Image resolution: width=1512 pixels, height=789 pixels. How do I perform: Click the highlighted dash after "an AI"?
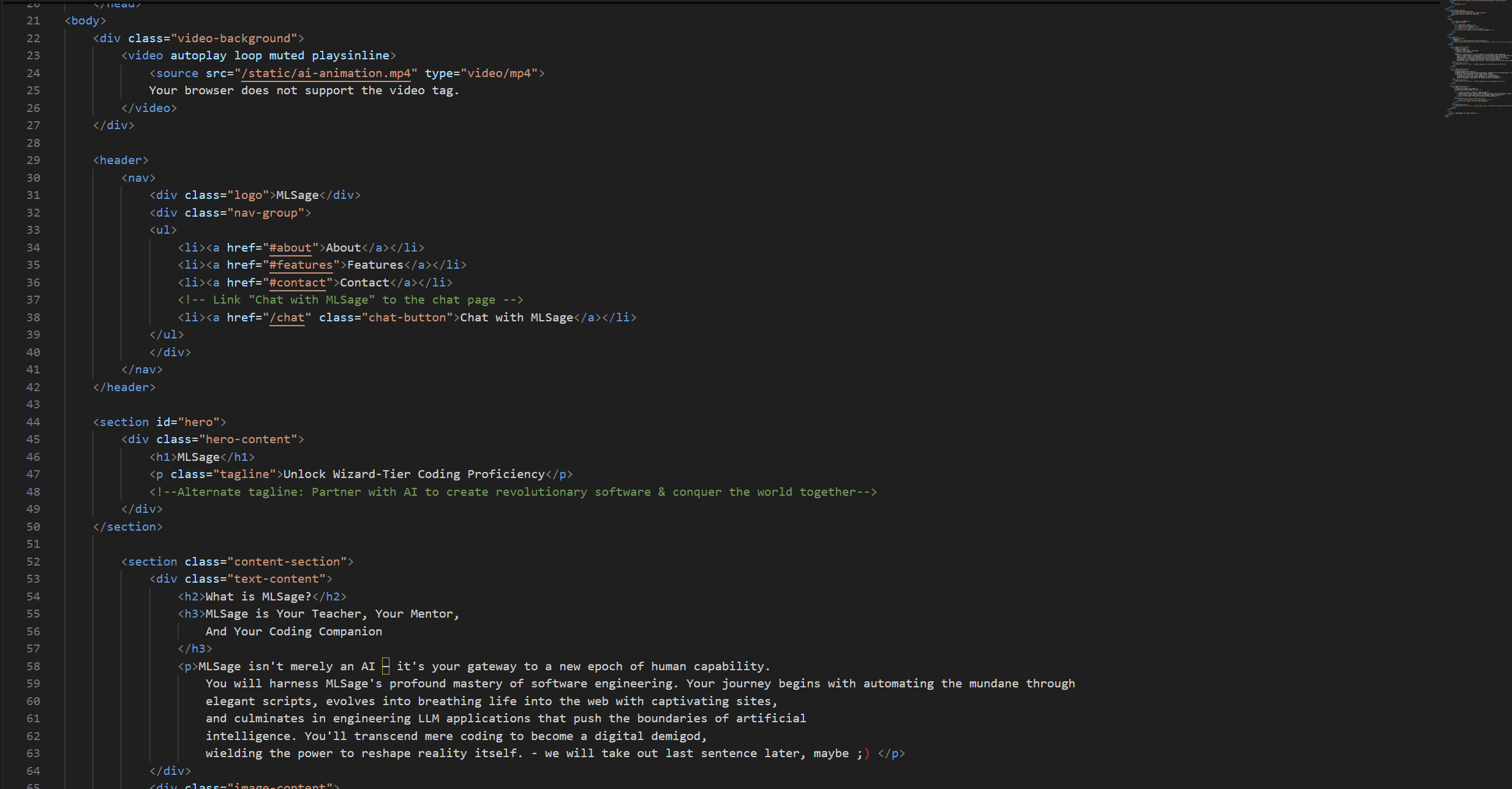click(385, 667)
